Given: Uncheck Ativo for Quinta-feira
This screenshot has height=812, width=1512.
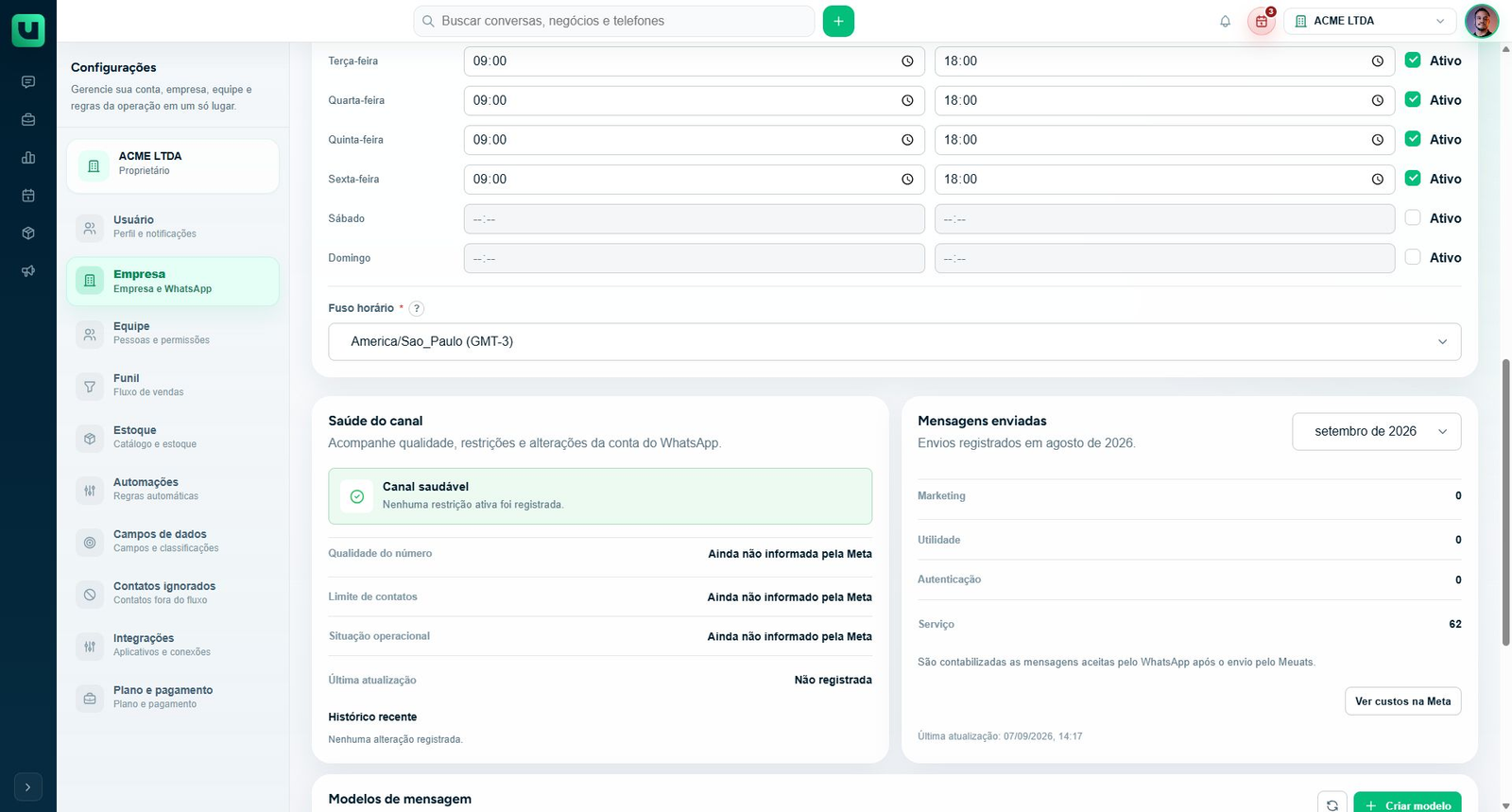Looking at the screenshot, I should tap(1413, 139).
